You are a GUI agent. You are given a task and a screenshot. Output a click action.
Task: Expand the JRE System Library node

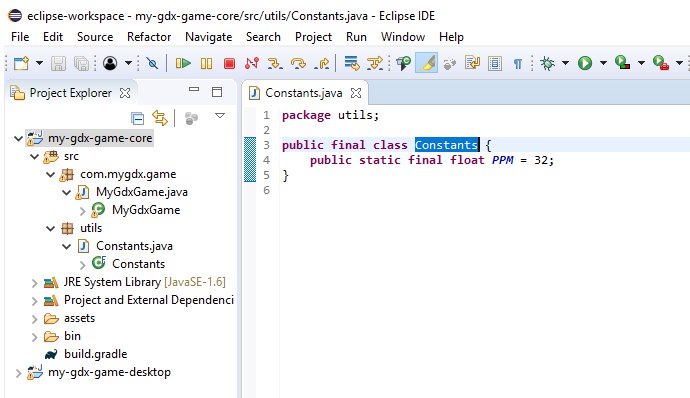pos(35,283)
